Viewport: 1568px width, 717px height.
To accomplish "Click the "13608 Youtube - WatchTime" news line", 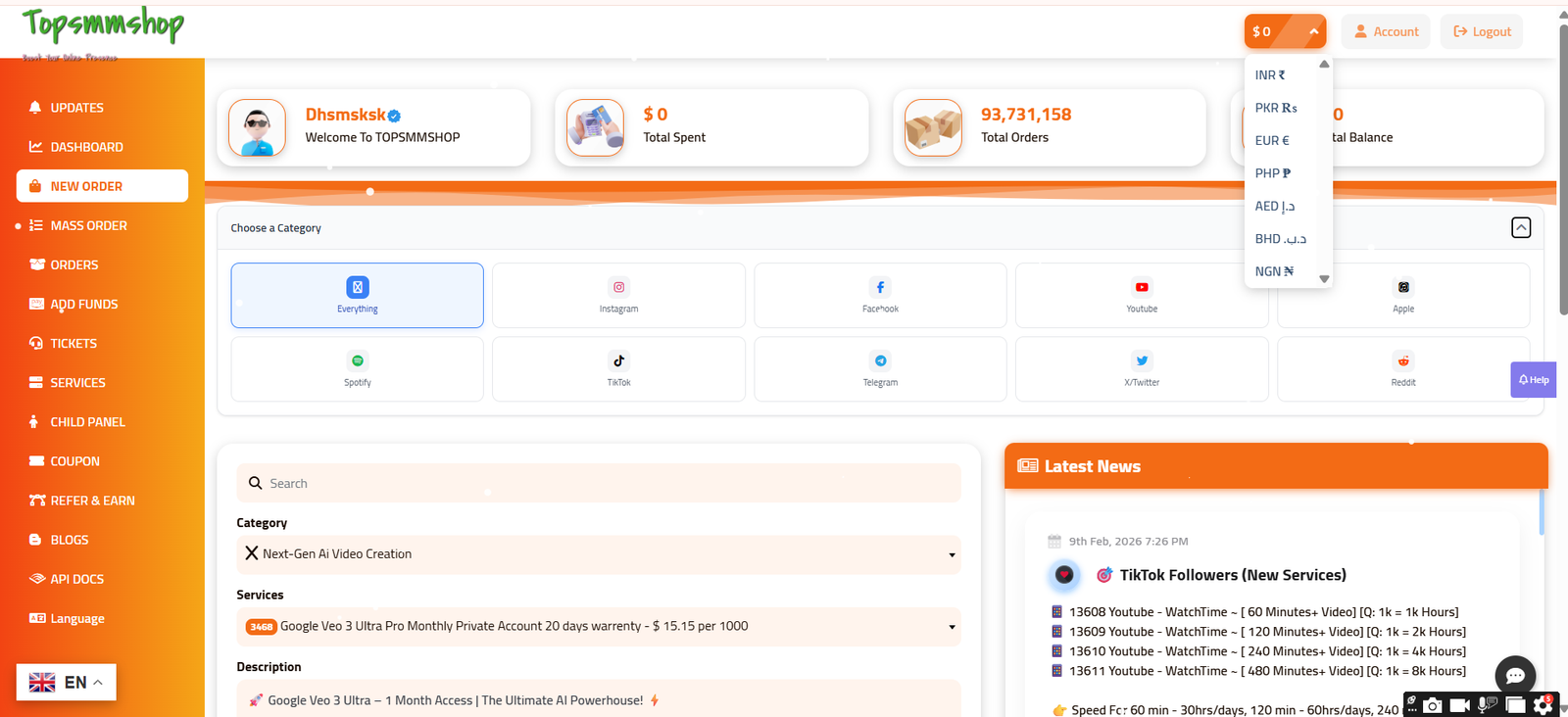I will click(1264, 612).
